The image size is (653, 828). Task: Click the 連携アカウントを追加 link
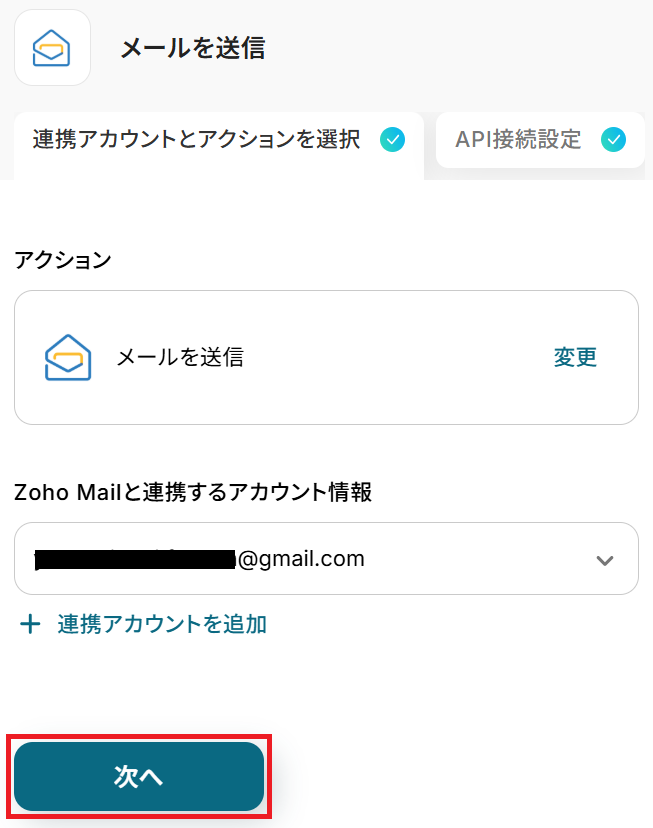click(162, 625)
